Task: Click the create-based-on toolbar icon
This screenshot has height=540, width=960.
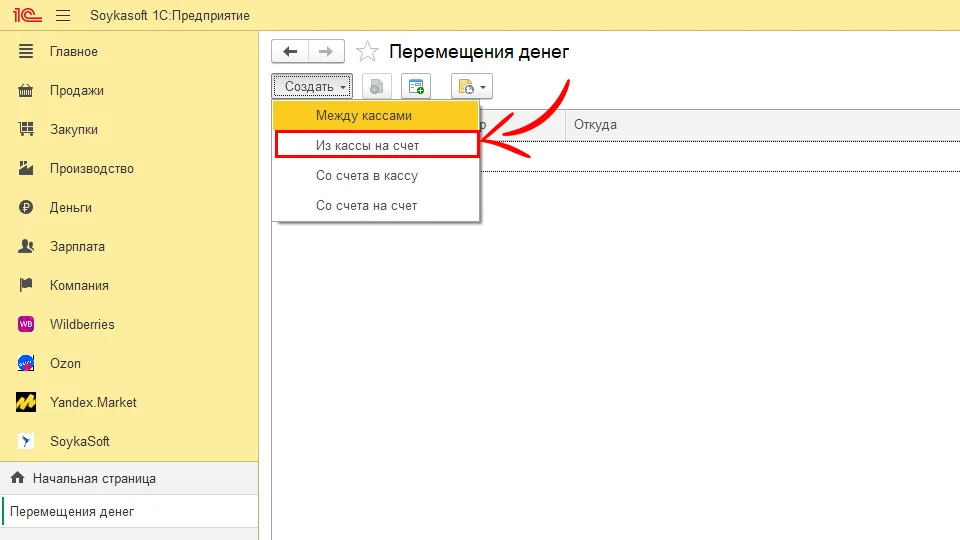Action: tap(416, 87)
